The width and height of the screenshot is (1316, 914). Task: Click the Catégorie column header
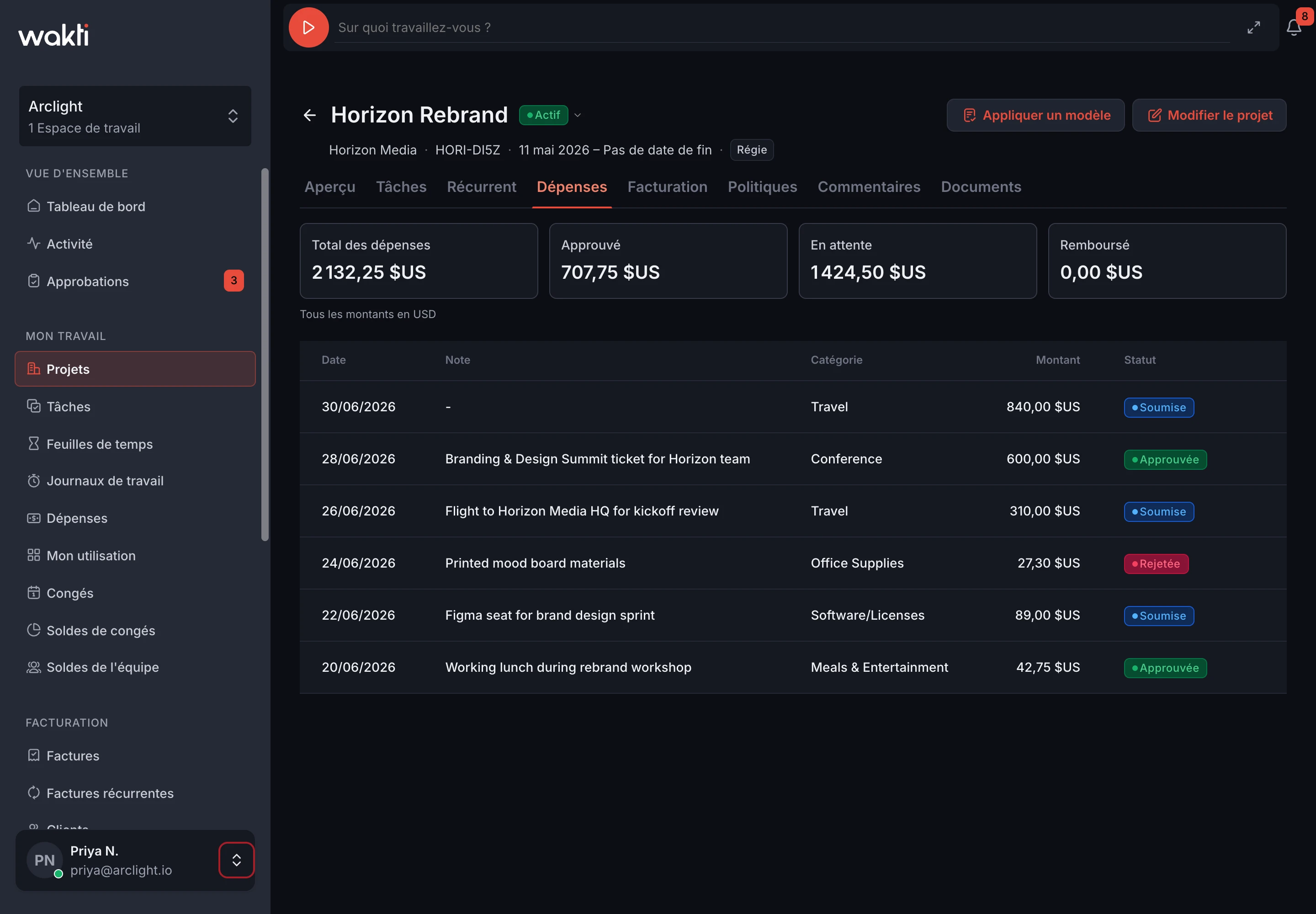[836, 360]
